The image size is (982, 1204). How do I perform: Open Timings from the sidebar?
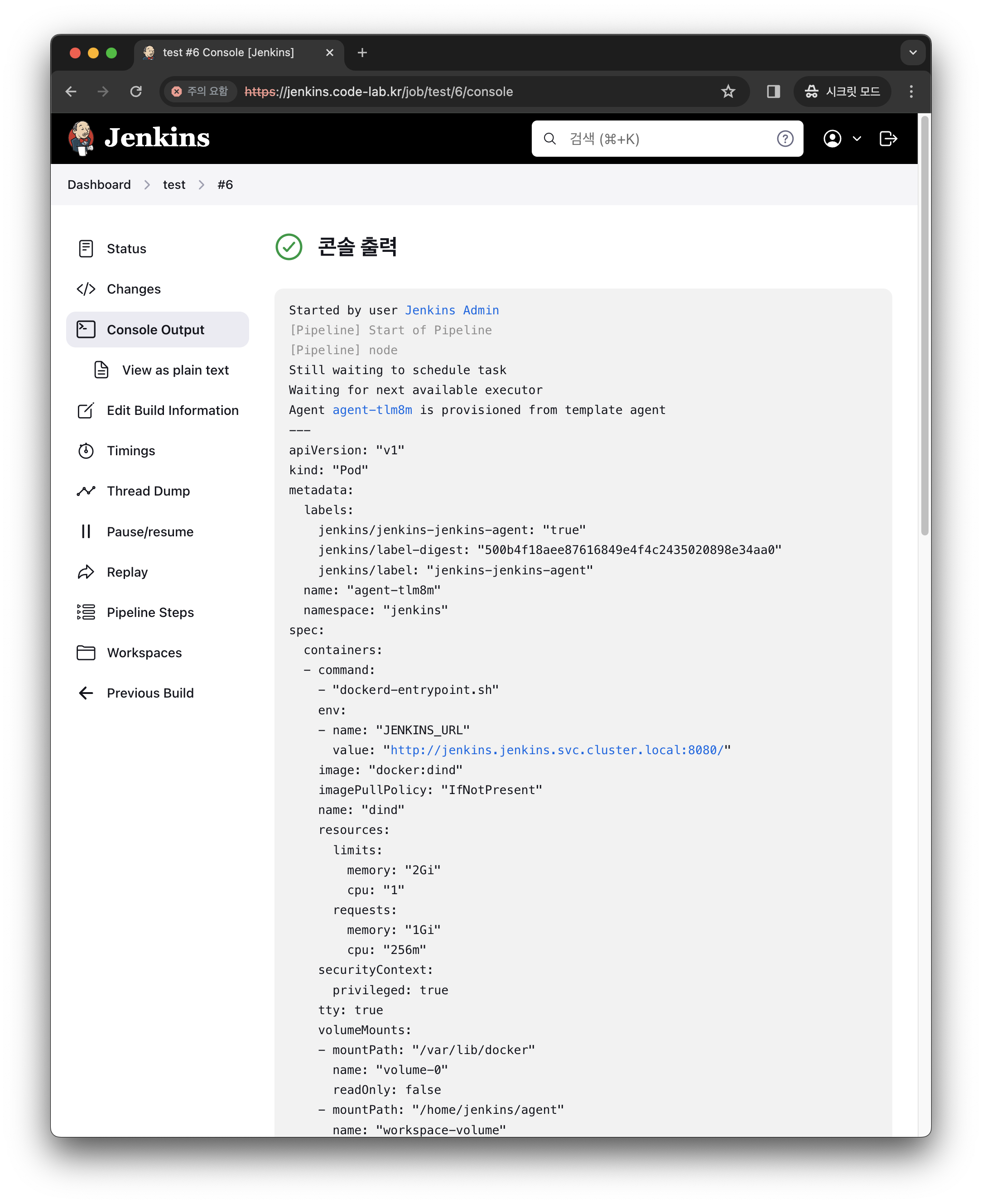(130, 451)
